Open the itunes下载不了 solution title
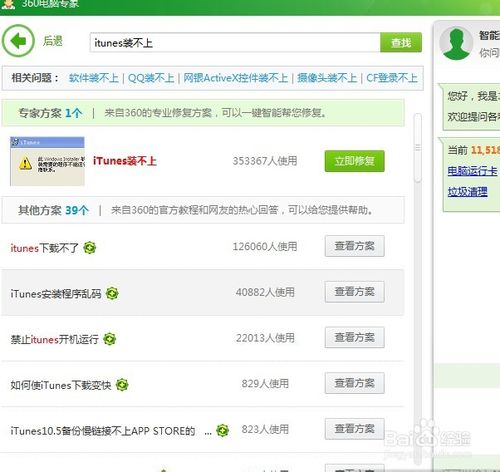This screenshot has width=500, height=472. pyautogui.click(x=44, y=248)
